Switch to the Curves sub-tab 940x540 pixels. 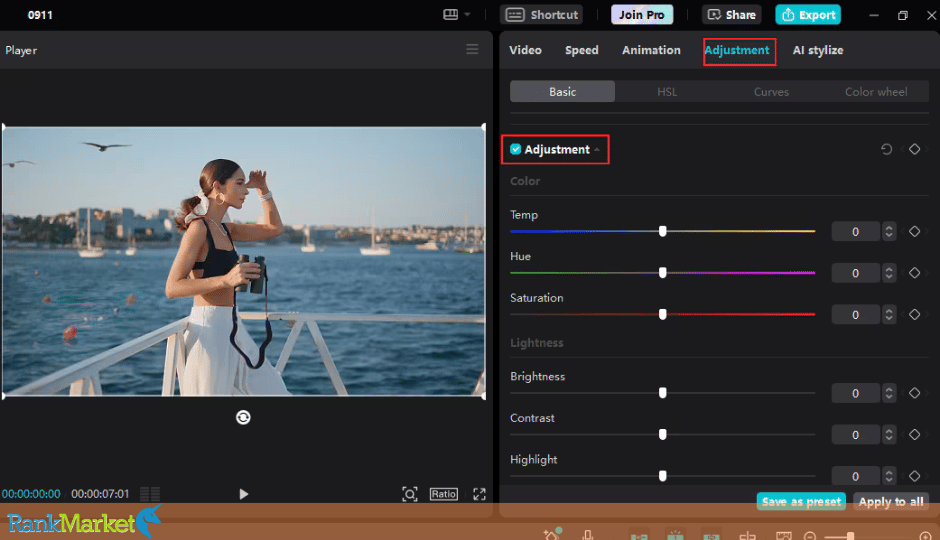[x=771, y=92]
